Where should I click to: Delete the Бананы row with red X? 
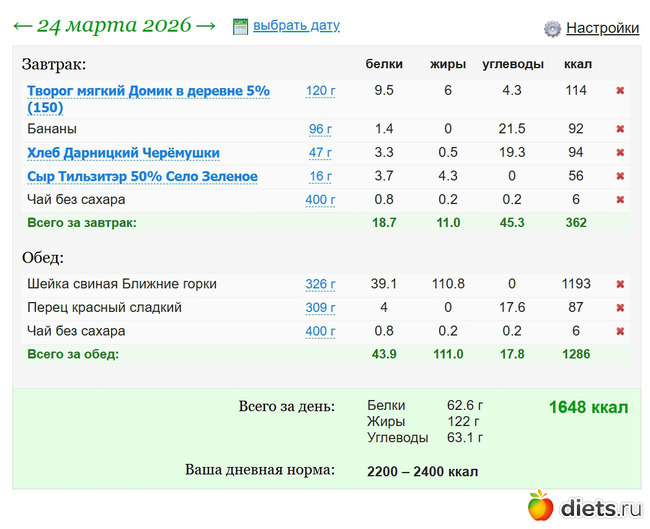click(x=620, y=129)
